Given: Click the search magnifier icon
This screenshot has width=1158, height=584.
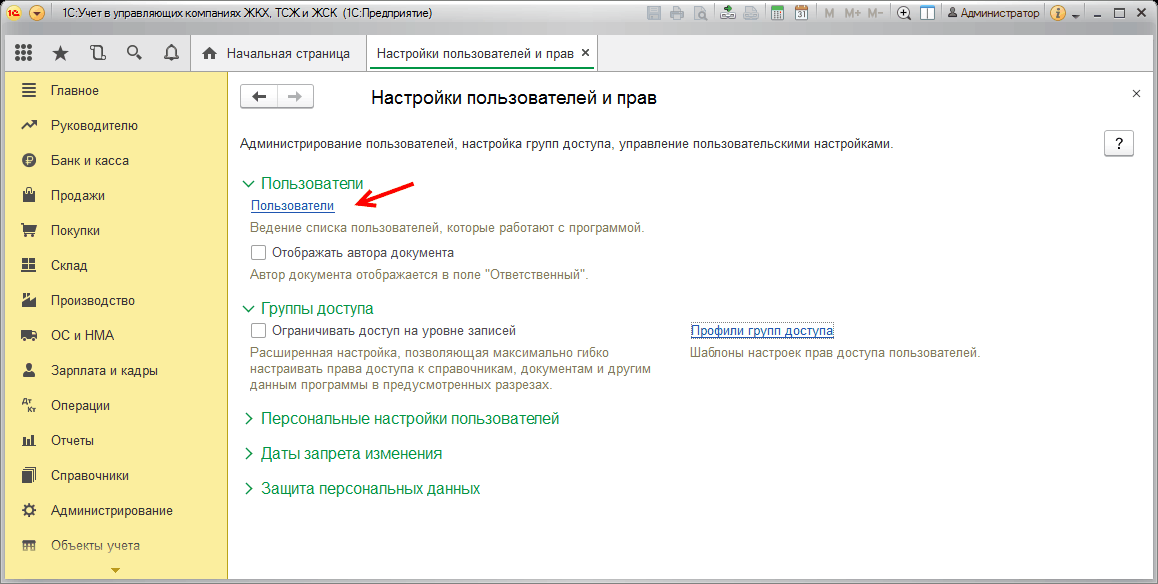Looking at the screenshot, I should click(134, 53).
